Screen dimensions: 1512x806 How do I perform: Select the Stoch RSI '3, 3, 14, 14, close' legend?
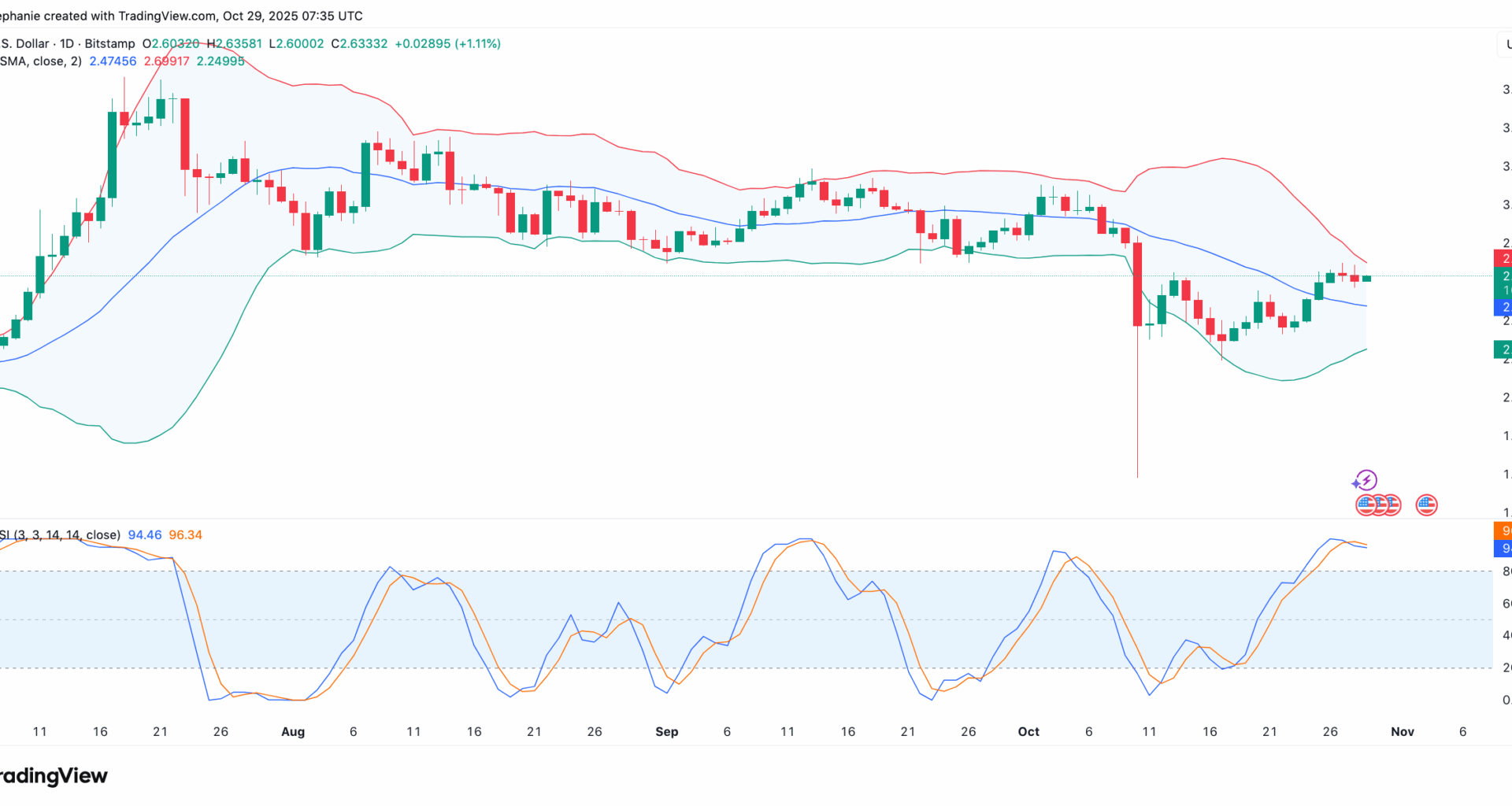60,535
